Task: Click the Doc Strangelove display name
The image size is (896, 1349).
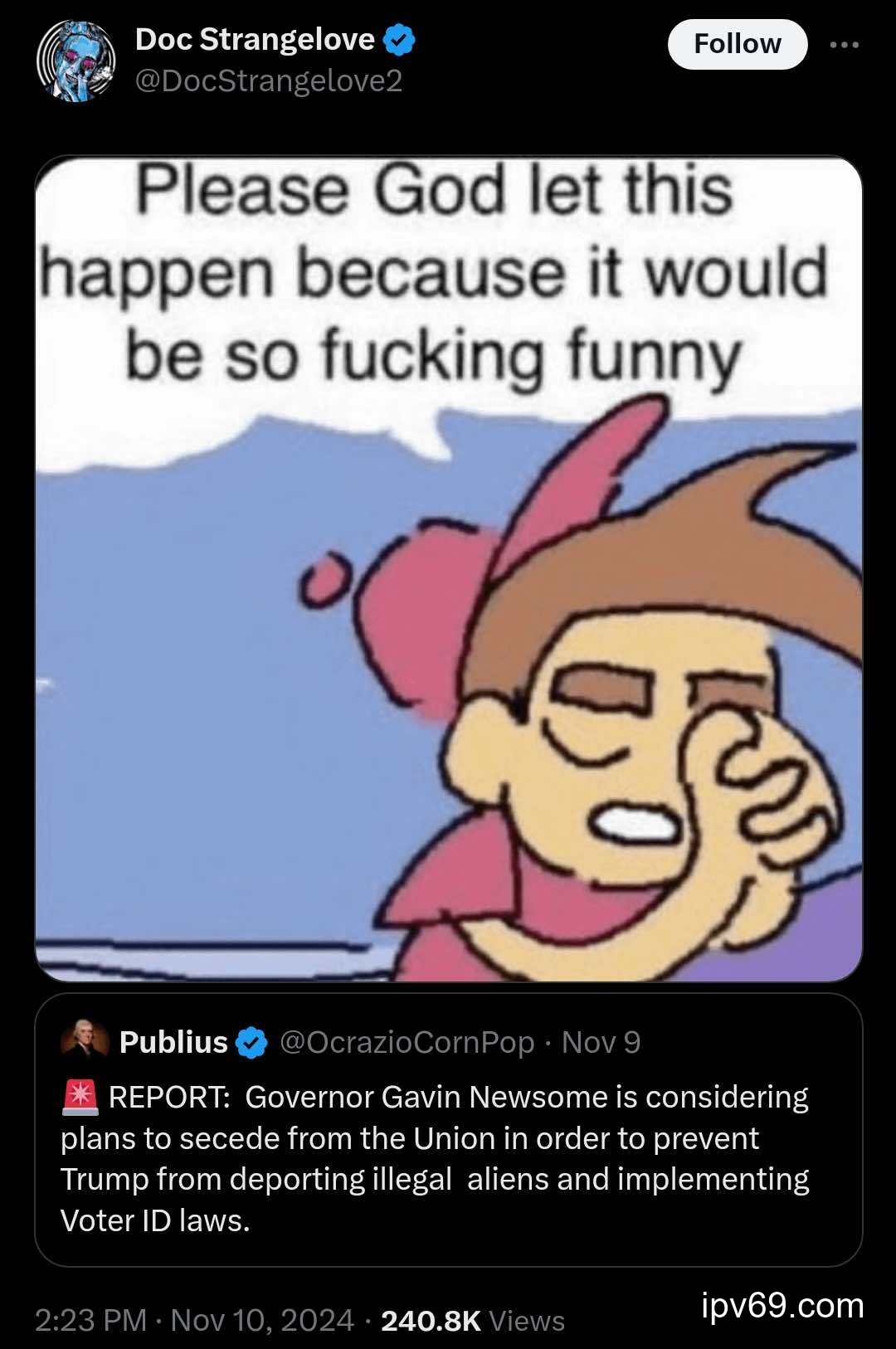Action: coord(255,40)
